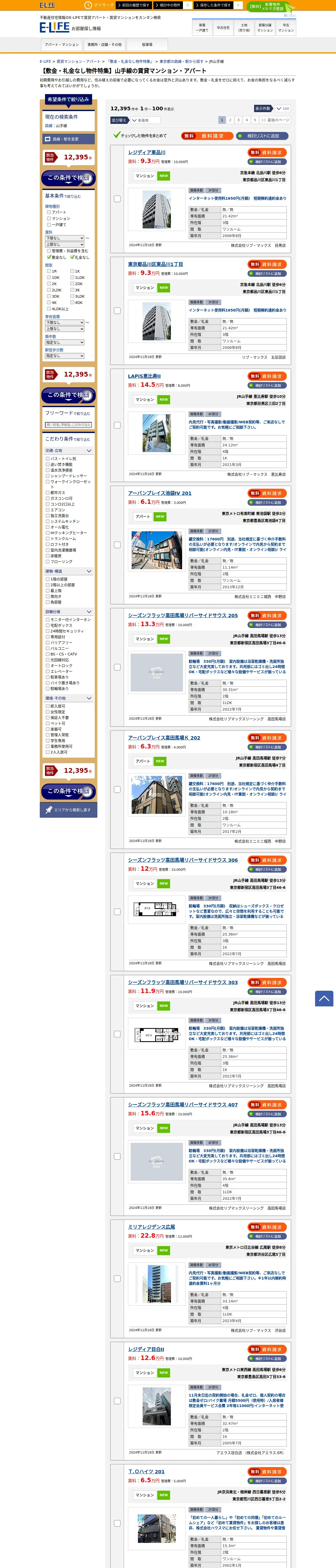Image resolution: width=336 pixels, height=1568 pixels.
Task: Open 東京都品川区東品川1丁目 listing title
Action: [x=155, y=264]
